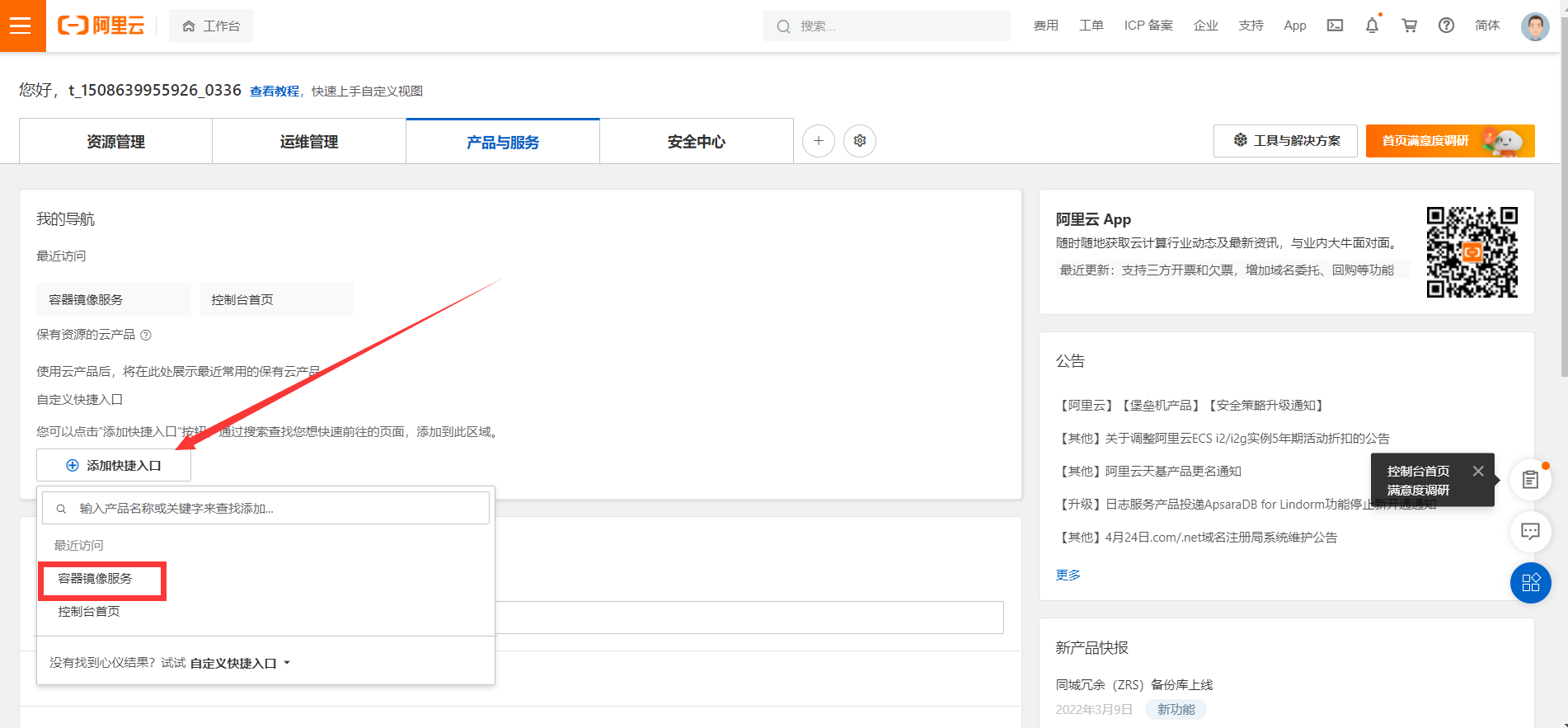1568x728 pixels.
Task: Switch to the 安全中心 tab
Action: pos(697,141)
